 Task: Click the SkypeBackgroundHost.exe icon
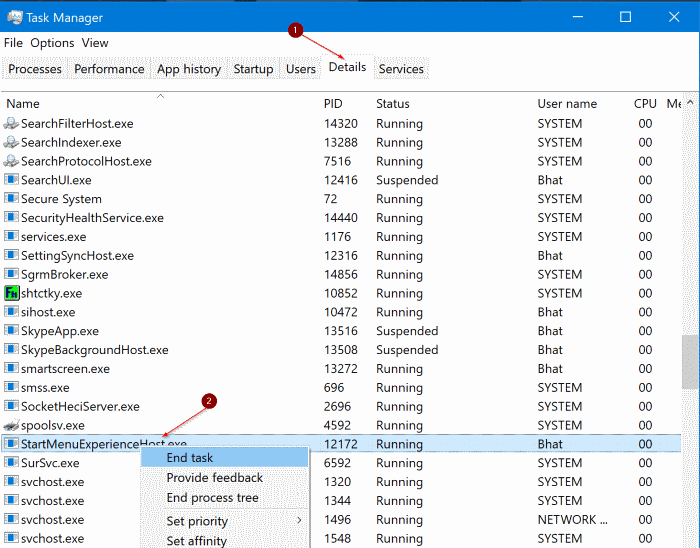11,349
